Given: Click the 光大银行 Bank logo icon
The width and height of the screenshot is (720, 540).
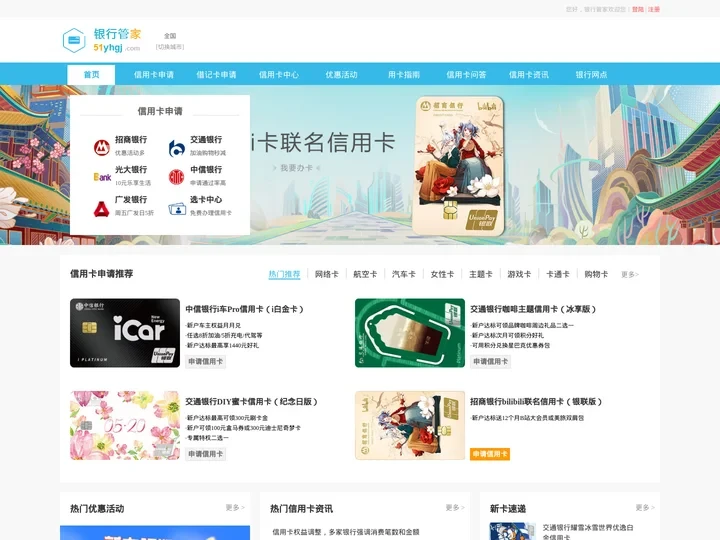Looking at the screenshot, I should point(102,177).
